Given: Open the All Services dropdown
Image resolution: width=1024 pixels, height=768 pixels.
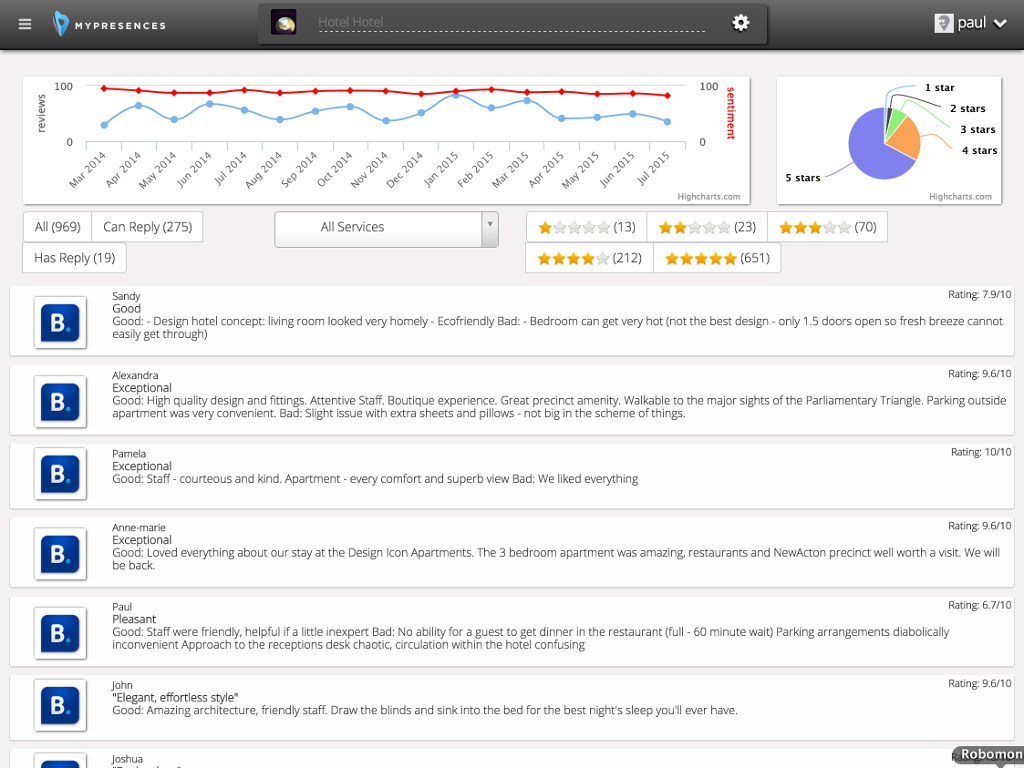Looking at the screenshot, I should [x=387, y=229].
